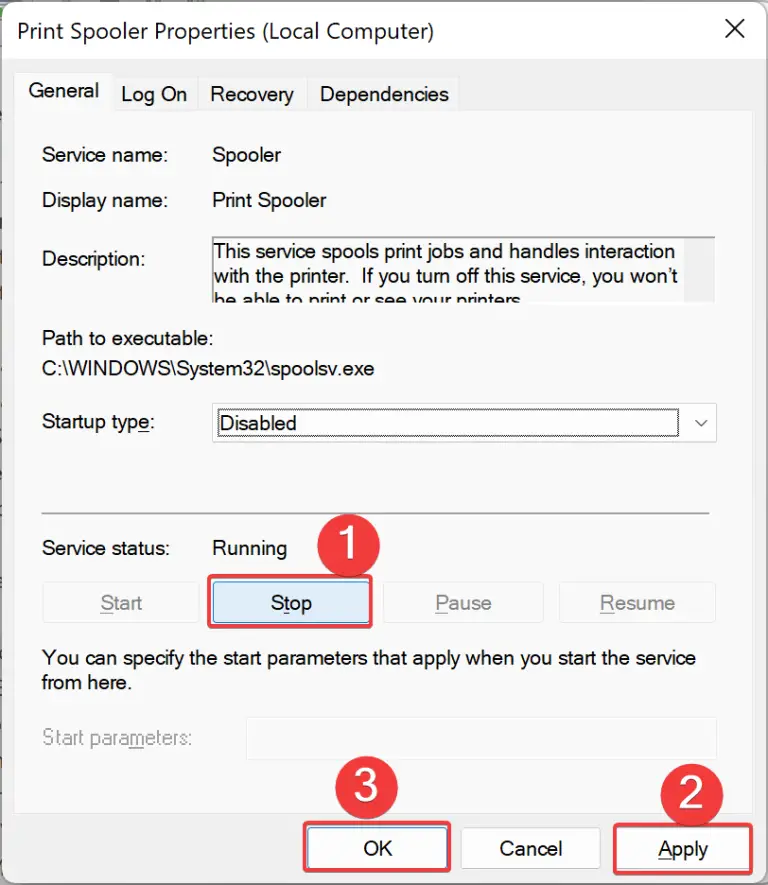Image resolution: width=768 pixels, height=885 pixels.
Task: Stop the Print Spooler service
Action: pyautogui.click(x=290, y=602)
